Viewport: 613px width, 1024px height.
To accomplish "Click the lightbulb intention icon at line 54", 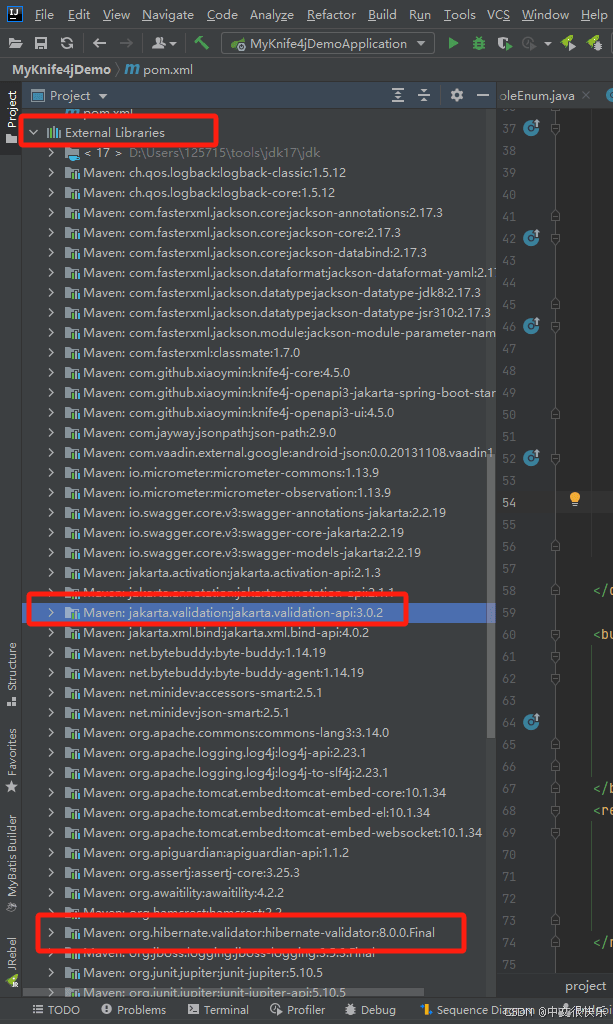I will 574,500.
